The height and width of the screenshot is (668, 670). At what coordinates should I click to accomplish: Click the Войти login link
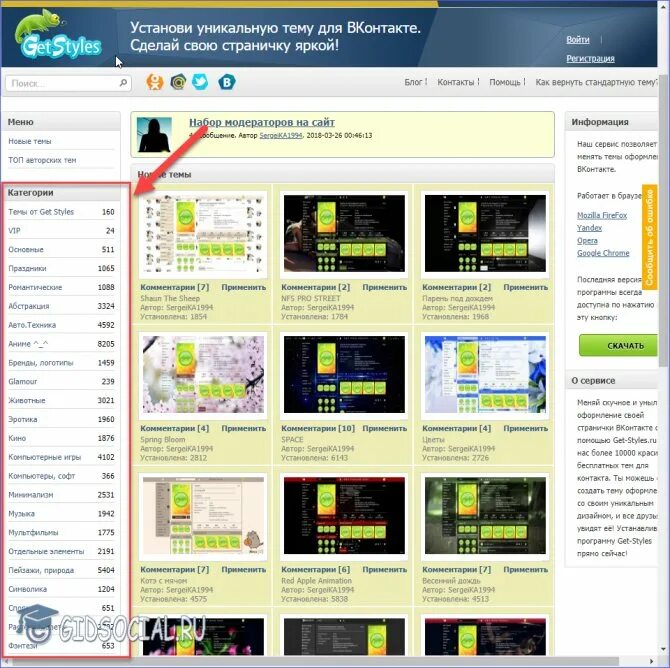578,40
